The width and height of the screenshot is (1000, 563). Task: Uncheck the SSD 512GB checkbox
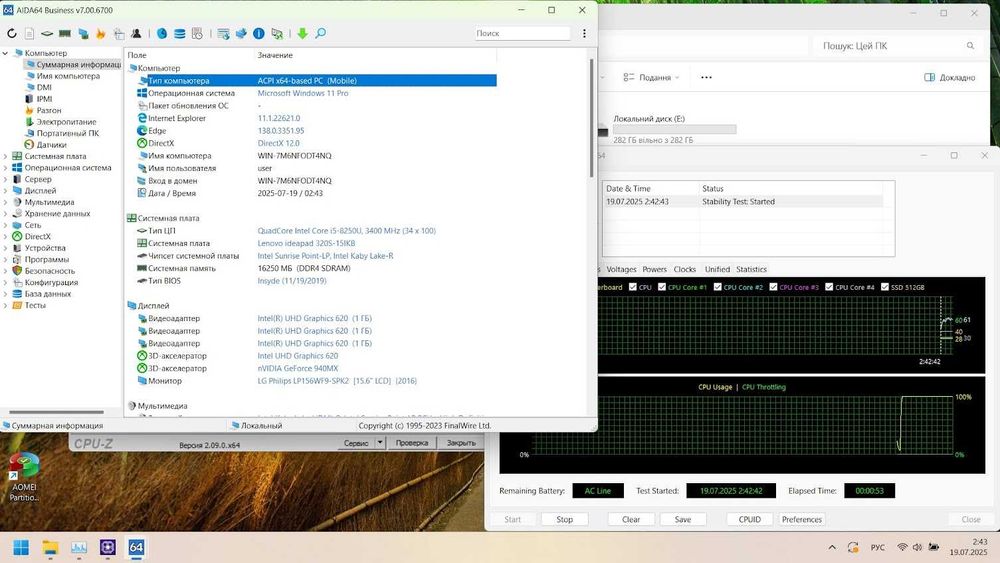tap(885, 287)
